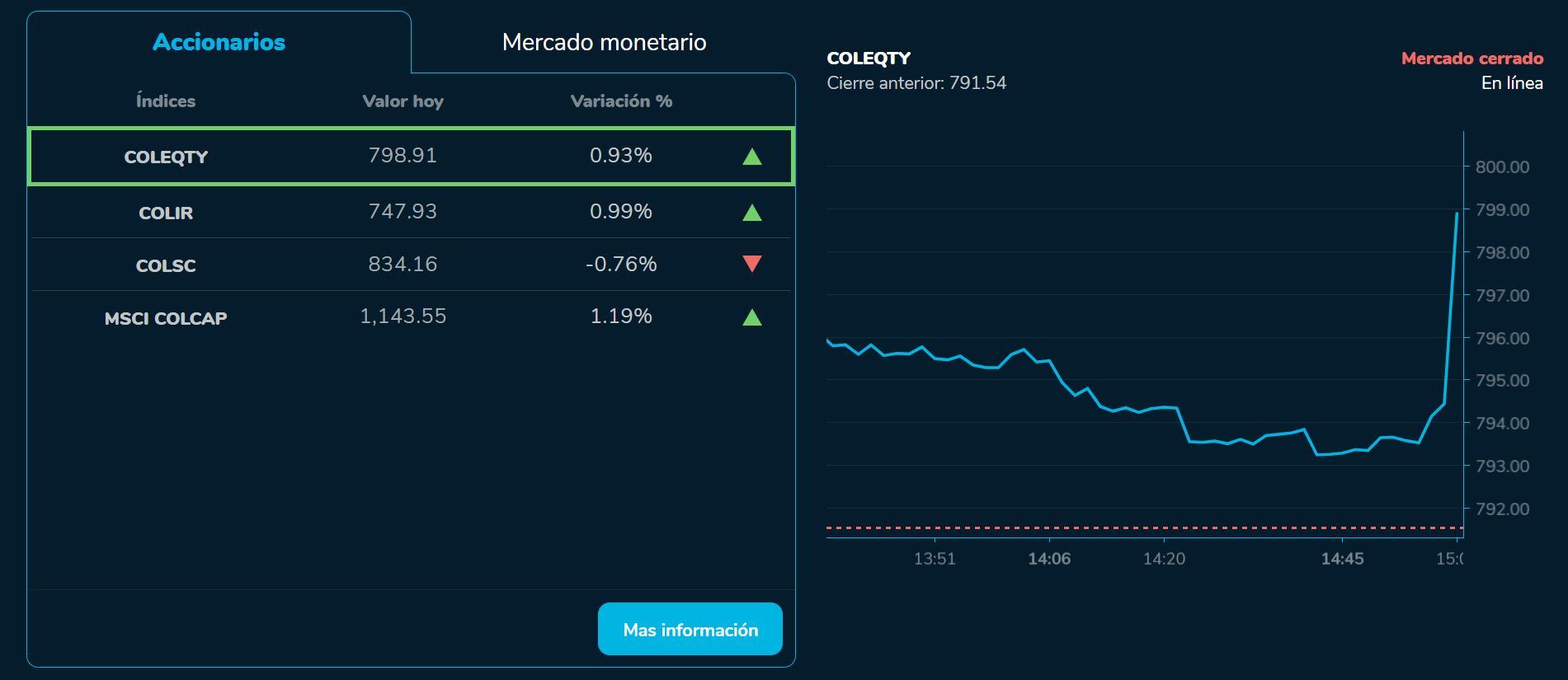Screen dimensions: 1568x680
Task: Click the Índices column header
Action: point(166,101)
